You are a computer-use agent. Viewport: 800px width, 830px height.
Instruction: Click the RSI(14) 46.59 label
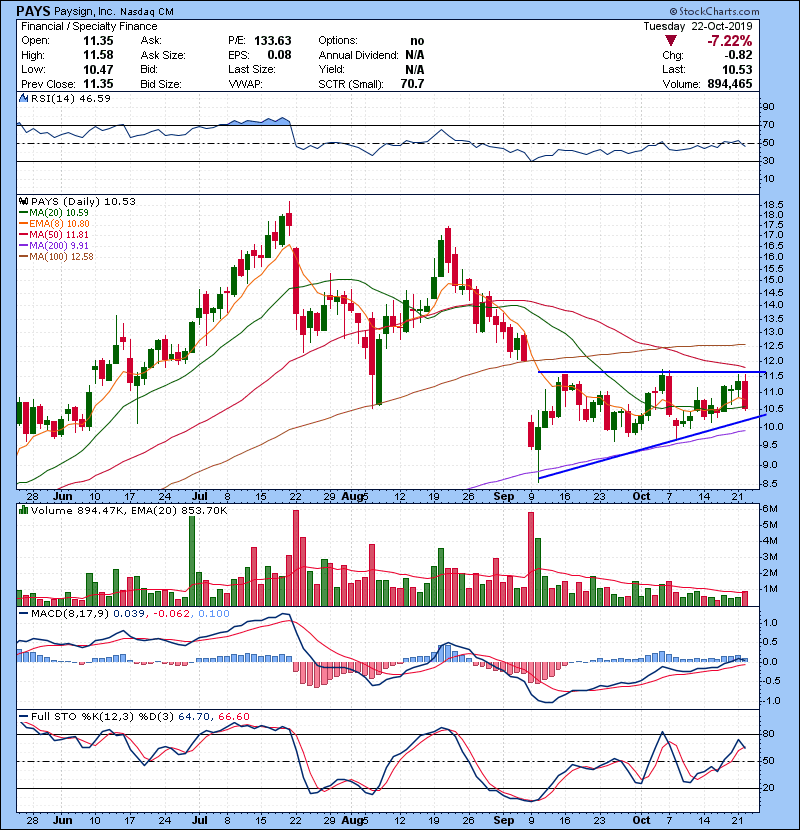(x=71, y=98)
